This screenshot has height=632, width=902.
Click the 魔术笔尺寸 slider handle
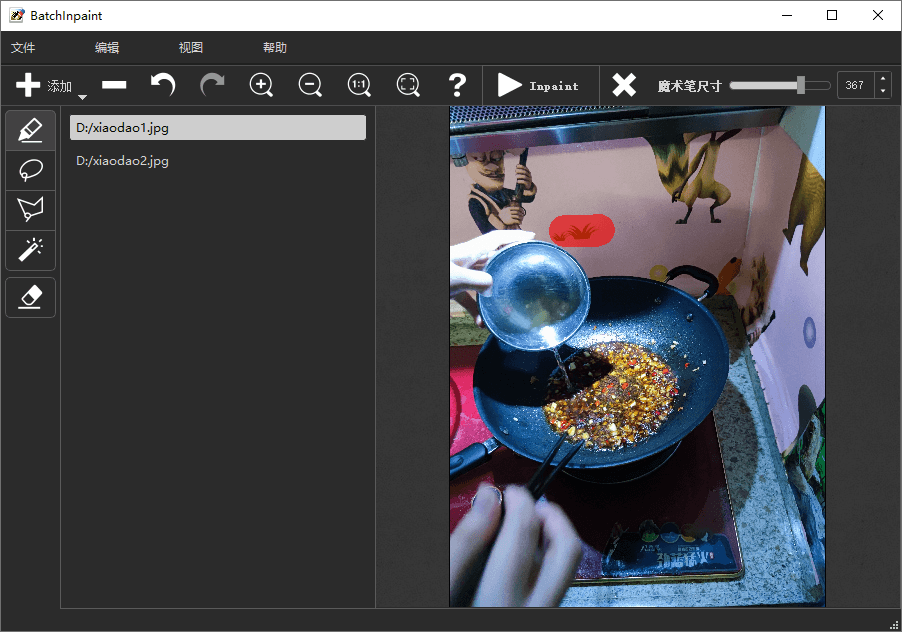click(x=801, y=85)
